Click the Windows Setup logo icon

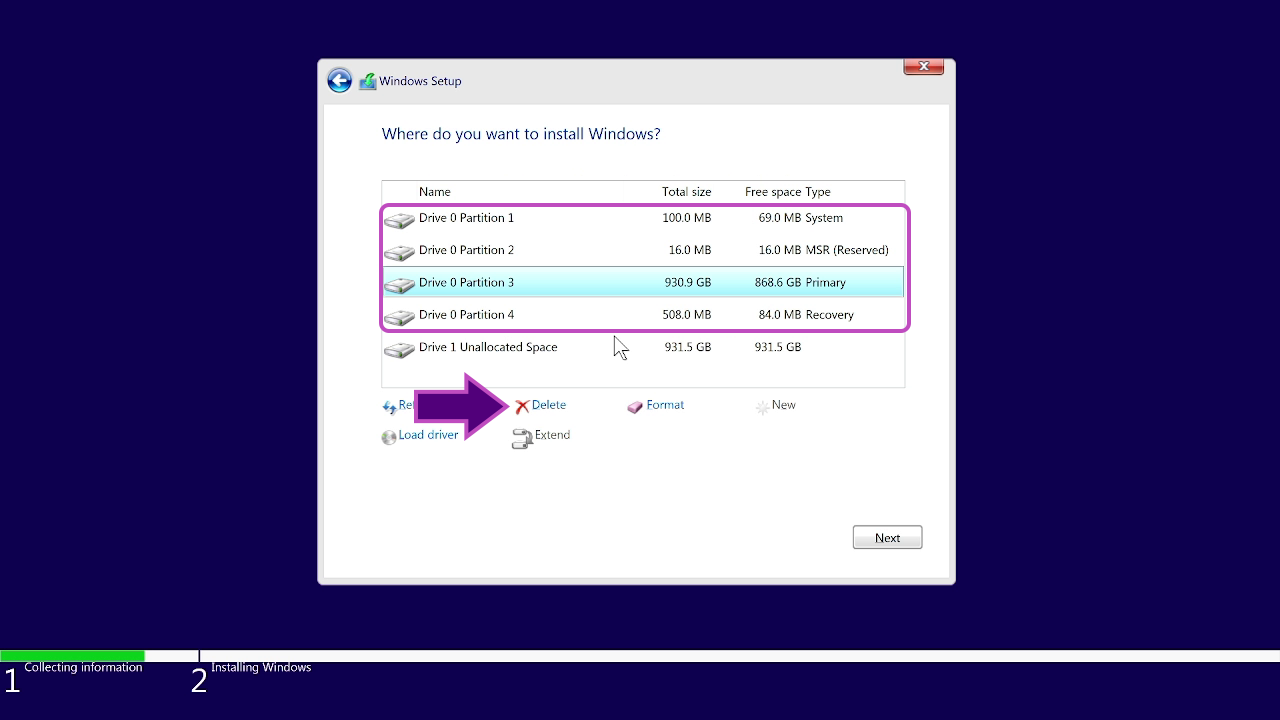(366, 81)
